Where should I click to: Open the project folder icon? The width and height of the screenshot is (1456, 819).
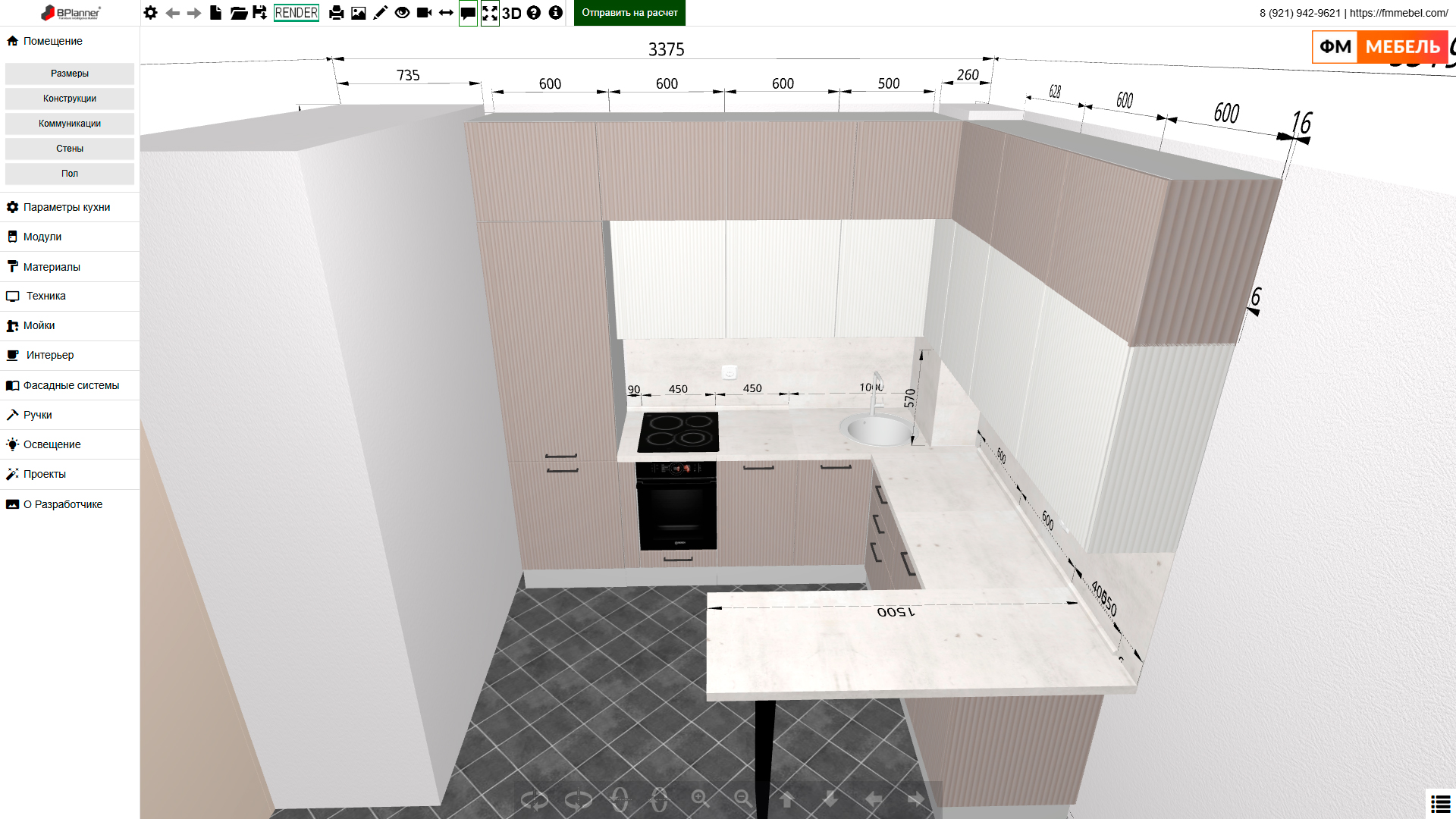point(238,13)
